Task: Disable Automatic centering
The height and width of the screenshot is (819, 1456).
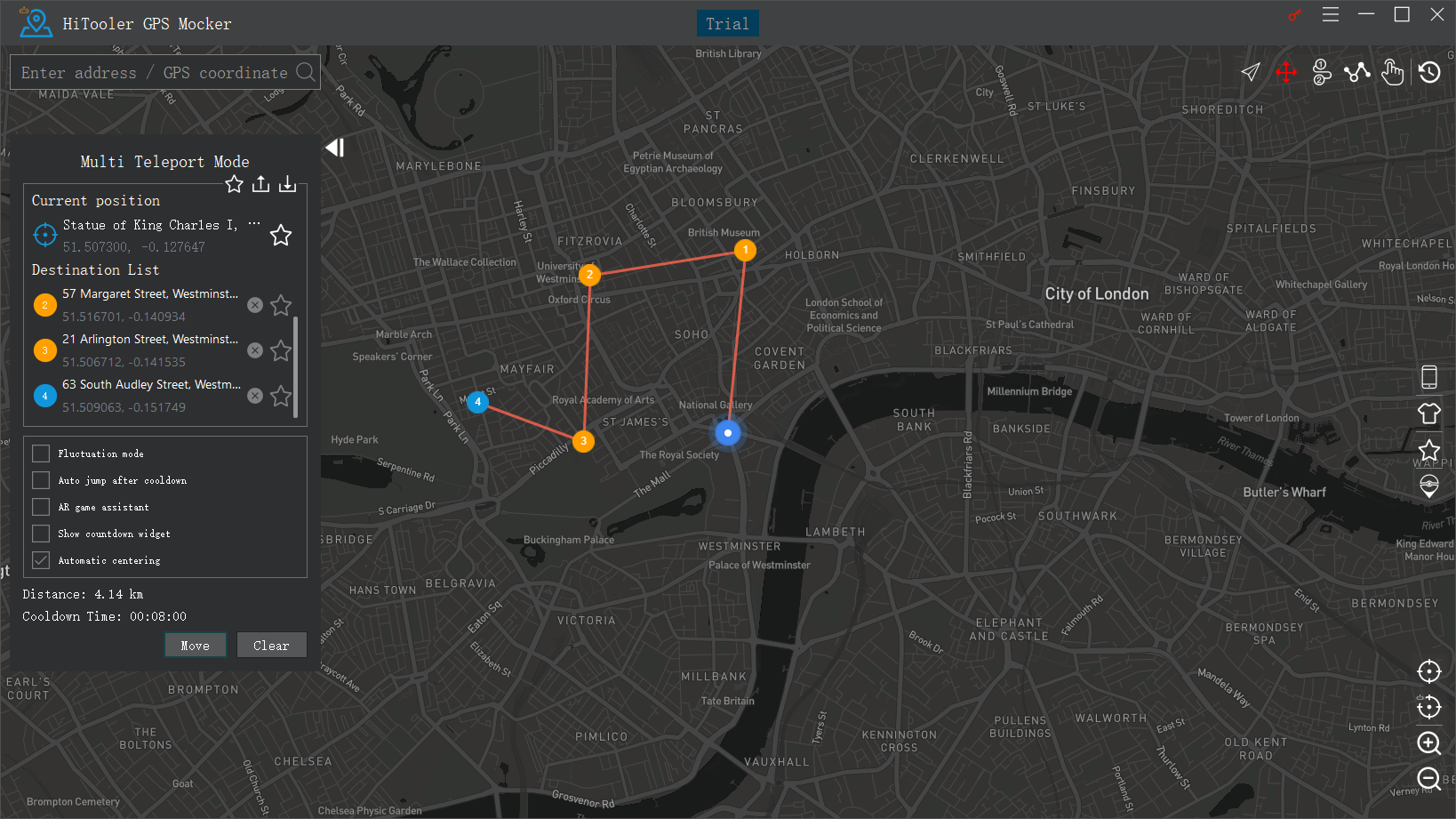Action: pyautogui.click(x=40, y=559)
